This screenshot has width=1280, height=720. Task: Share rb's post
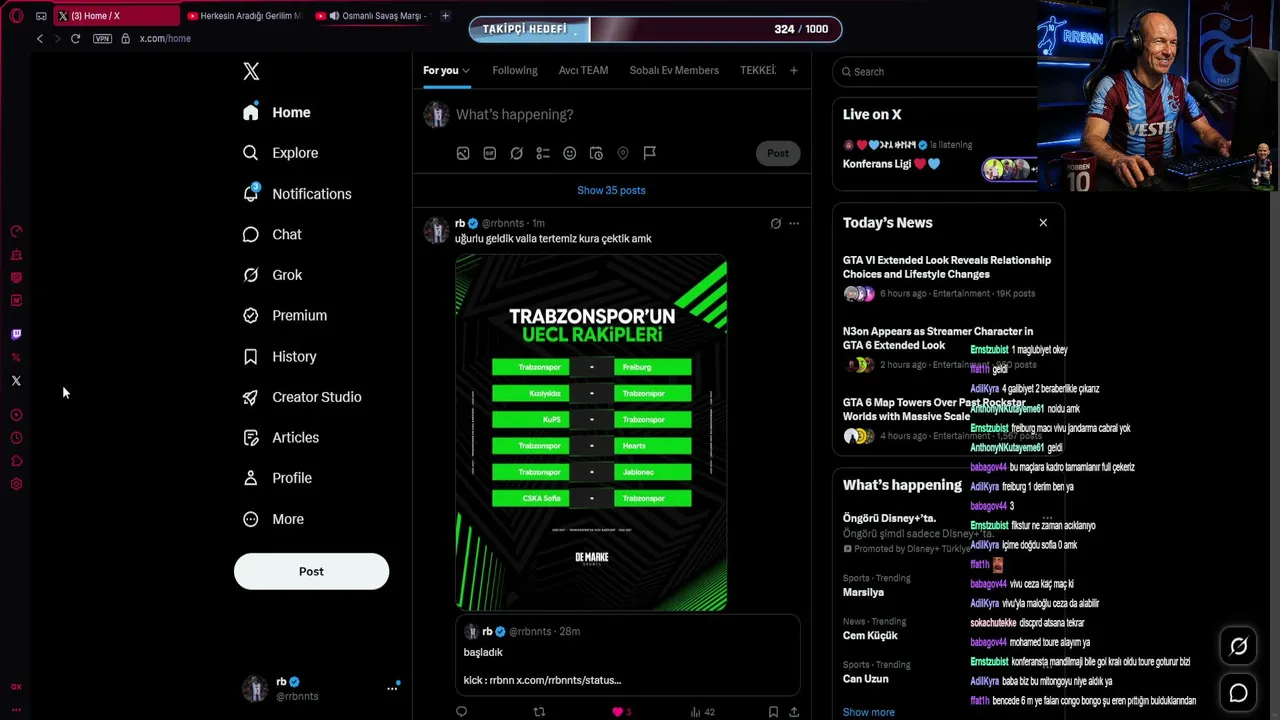click(794, 712)
